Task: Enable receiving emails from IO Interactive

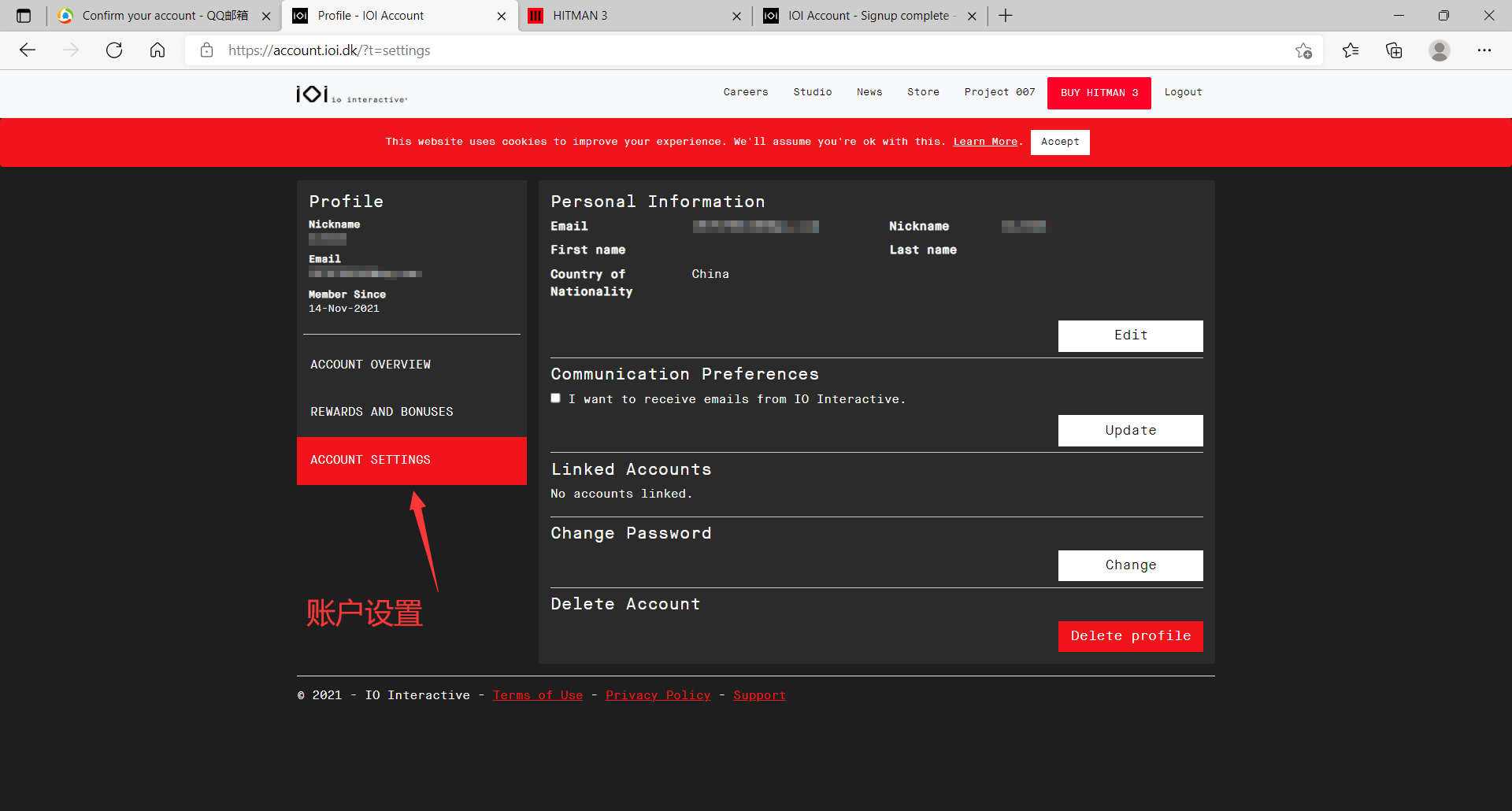Action: coord(555,398)
